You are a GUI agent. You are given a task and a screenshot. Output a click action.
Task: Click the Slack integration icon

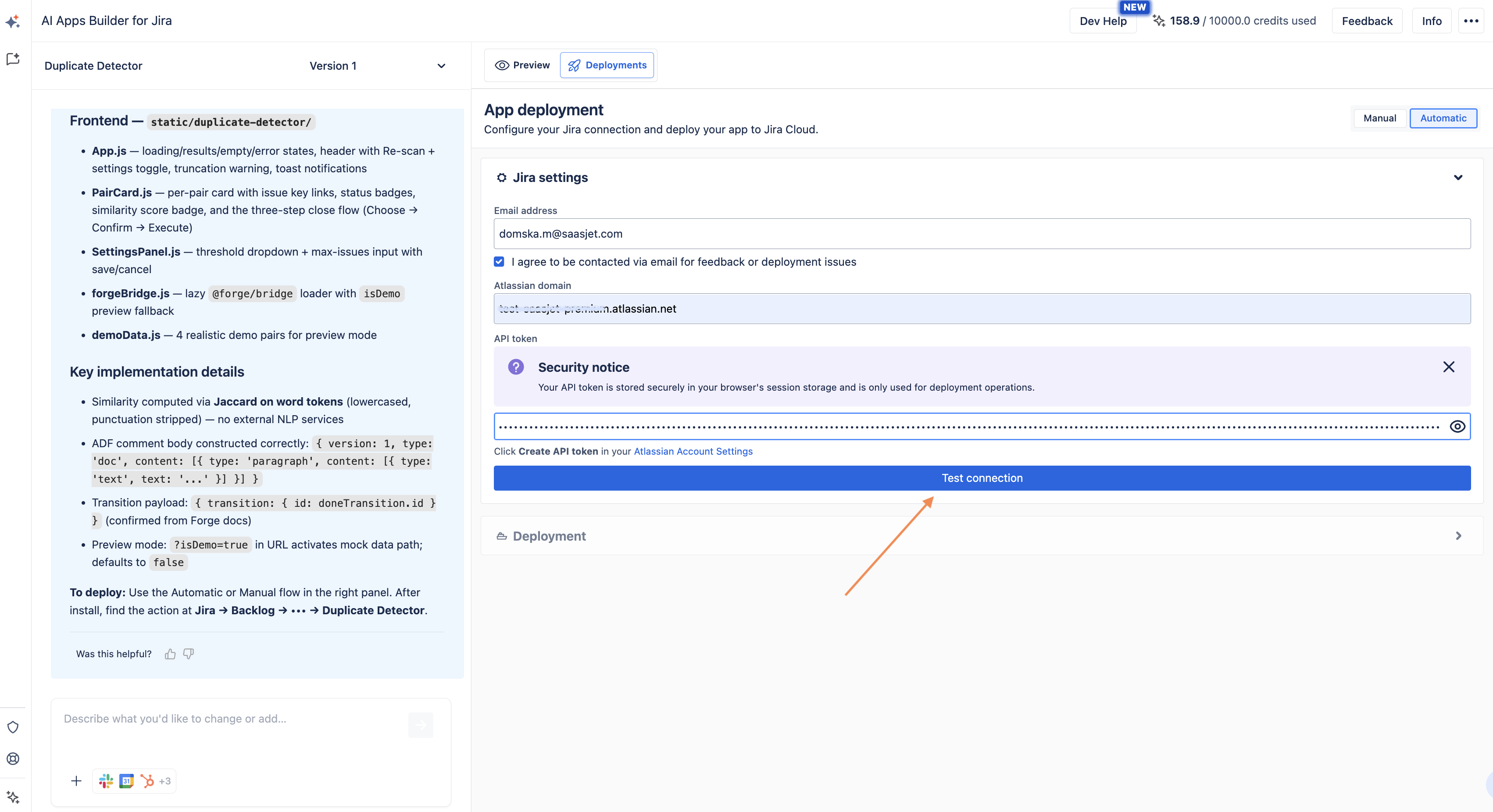tap(106, 781)
